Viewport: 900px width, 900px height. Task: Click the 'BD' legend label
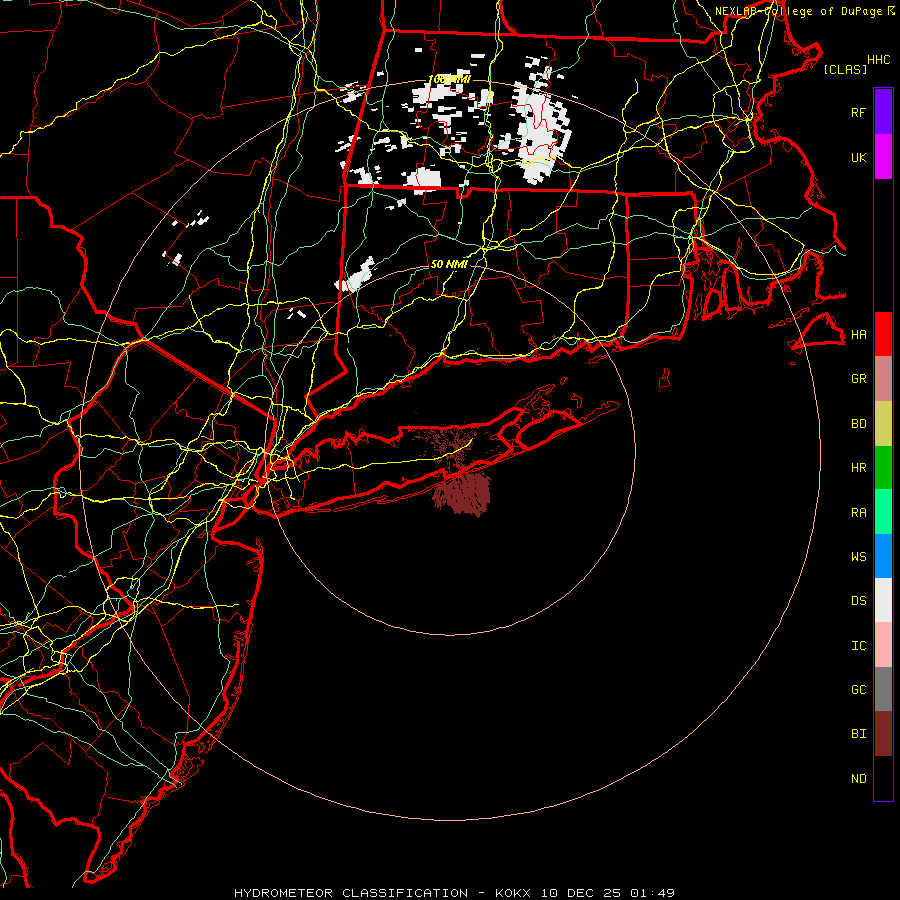coord(858,424)
